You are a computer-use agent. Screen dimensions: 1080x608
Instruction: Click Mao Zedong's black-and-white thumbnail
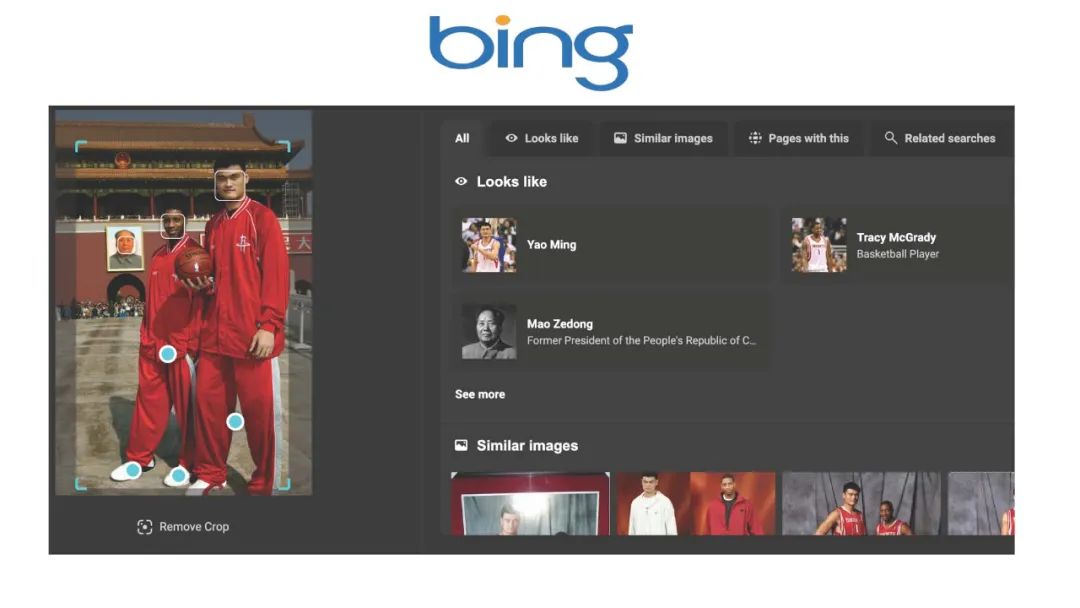(x=489, y=332)
